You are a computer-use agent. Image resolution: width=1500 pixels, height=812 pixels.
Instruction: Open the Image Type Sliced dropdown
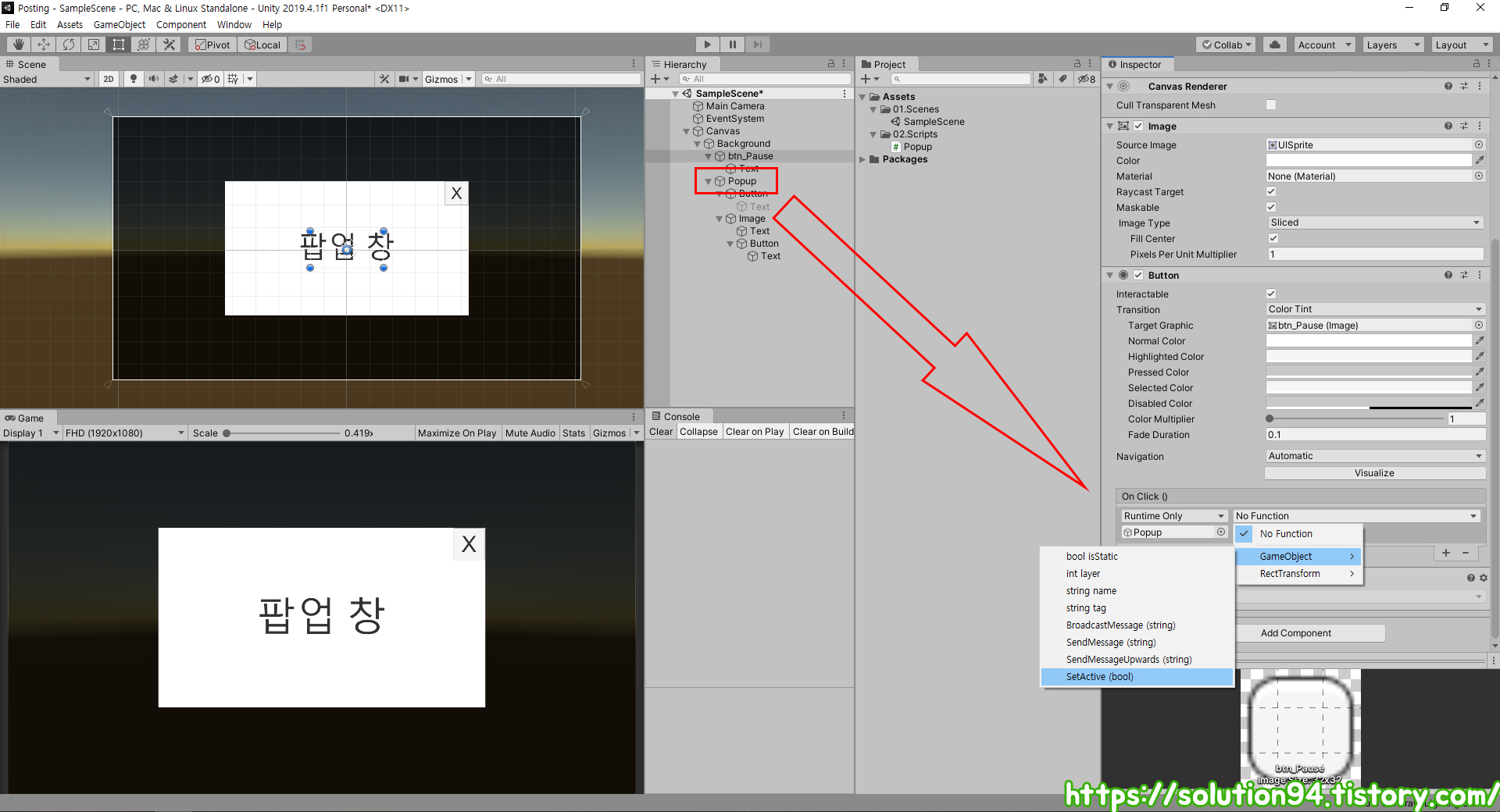point(1375,223)
